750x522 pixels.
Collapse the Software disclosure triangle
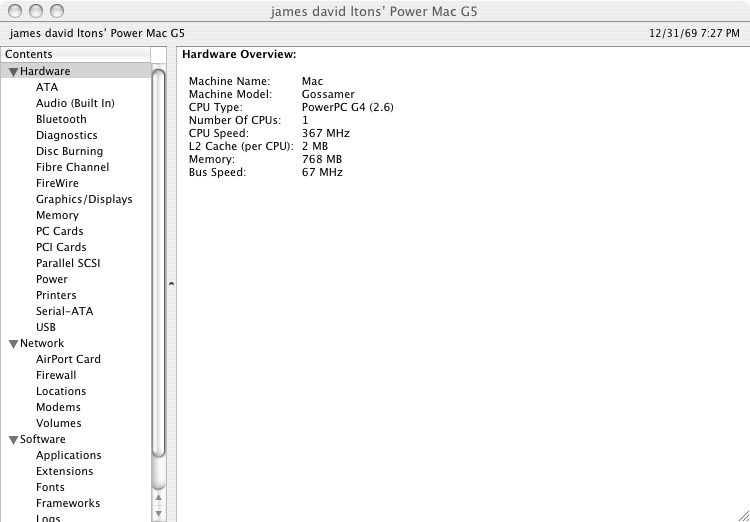tap(13, 440)
